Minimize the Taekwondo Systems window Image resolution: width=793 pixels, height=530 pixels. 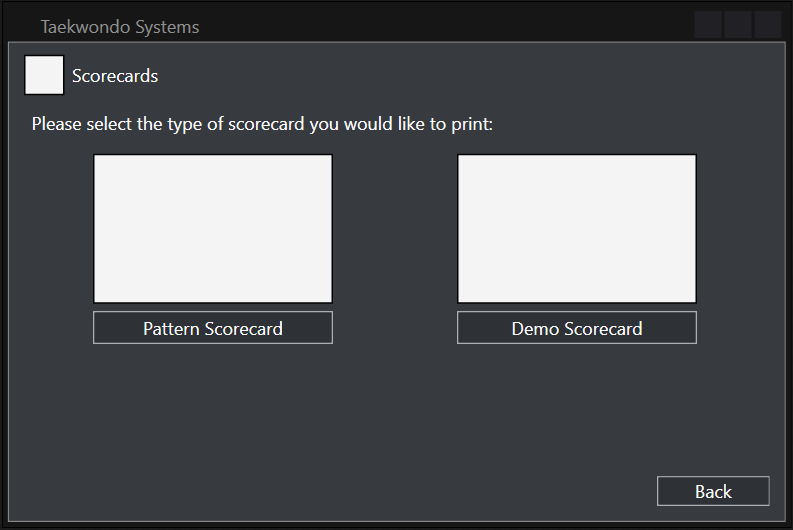(708, 25)
